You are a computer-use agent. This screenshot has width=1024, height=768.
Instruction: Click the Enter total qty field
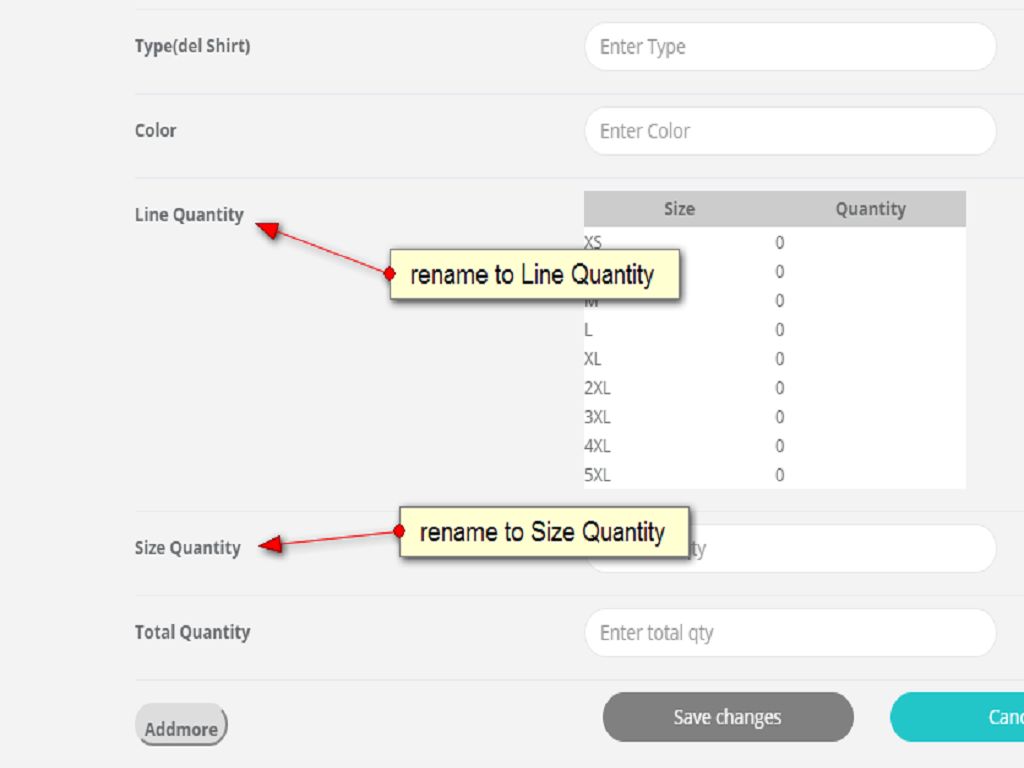click(x=790, y=633)
